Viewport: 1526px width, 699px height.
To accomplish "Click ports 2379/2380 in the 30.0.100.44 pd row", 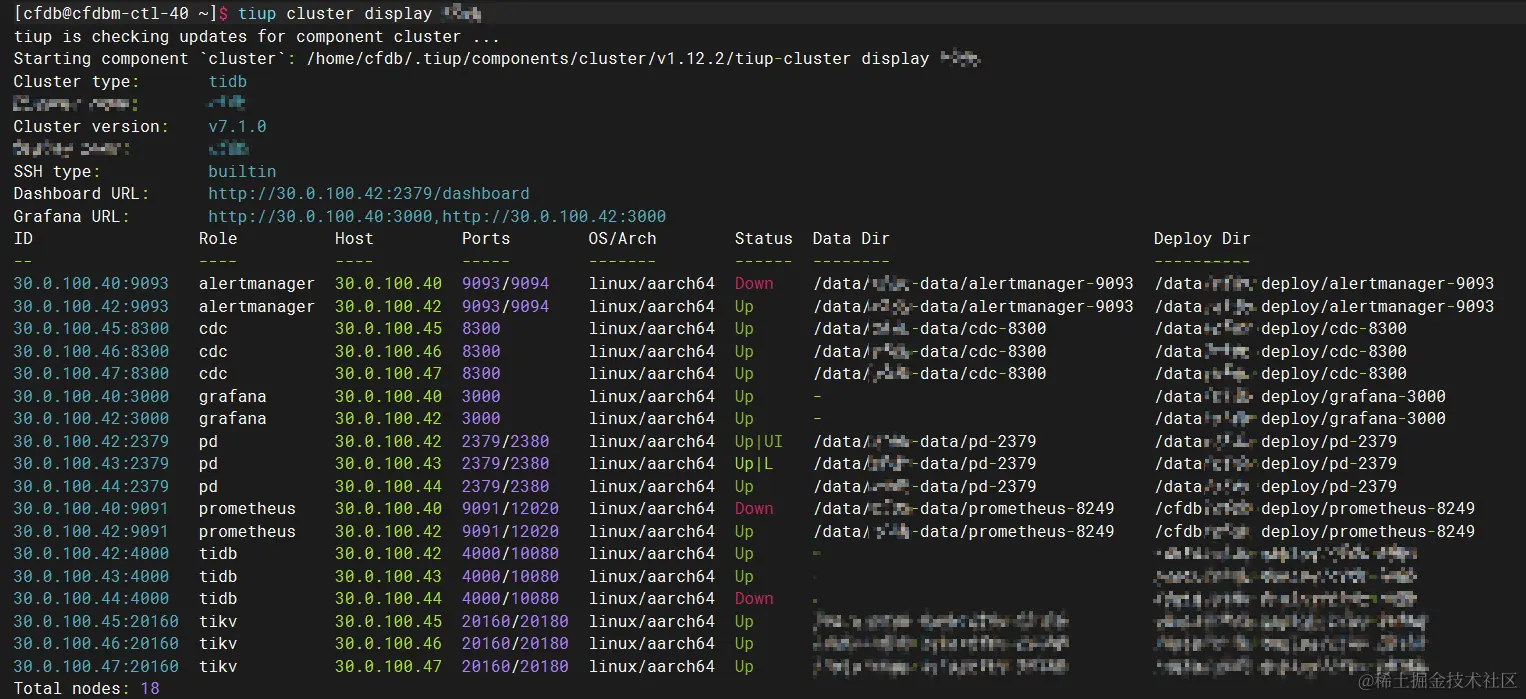I will 505,486.
